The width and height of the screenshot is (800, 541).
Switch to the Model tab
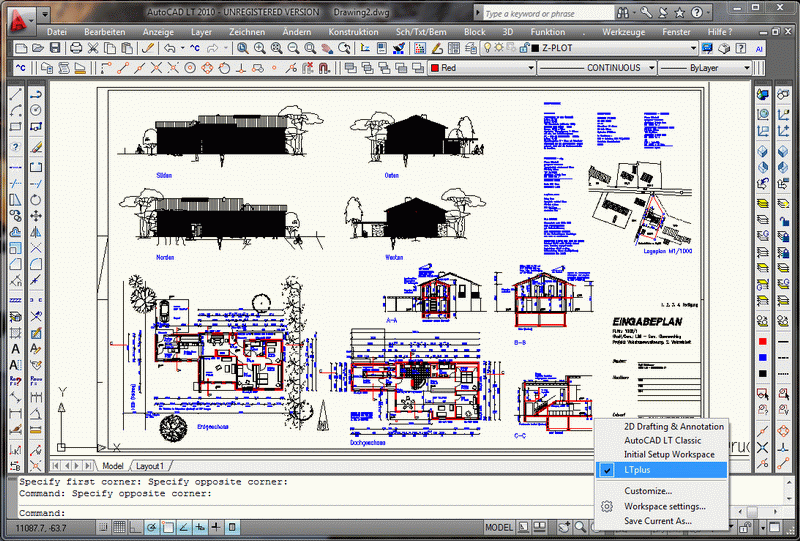[113, 466]
